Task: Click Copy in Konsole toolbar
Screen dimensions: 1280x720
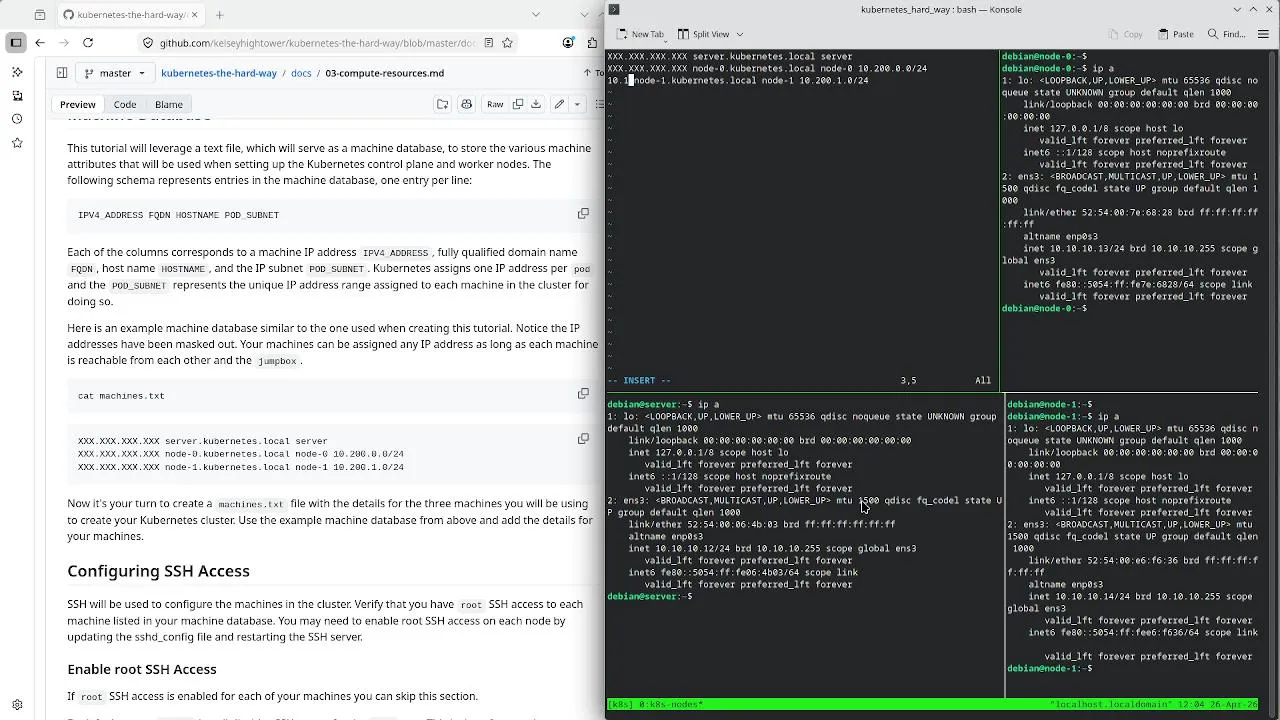Action: (x=1126, y=34)
